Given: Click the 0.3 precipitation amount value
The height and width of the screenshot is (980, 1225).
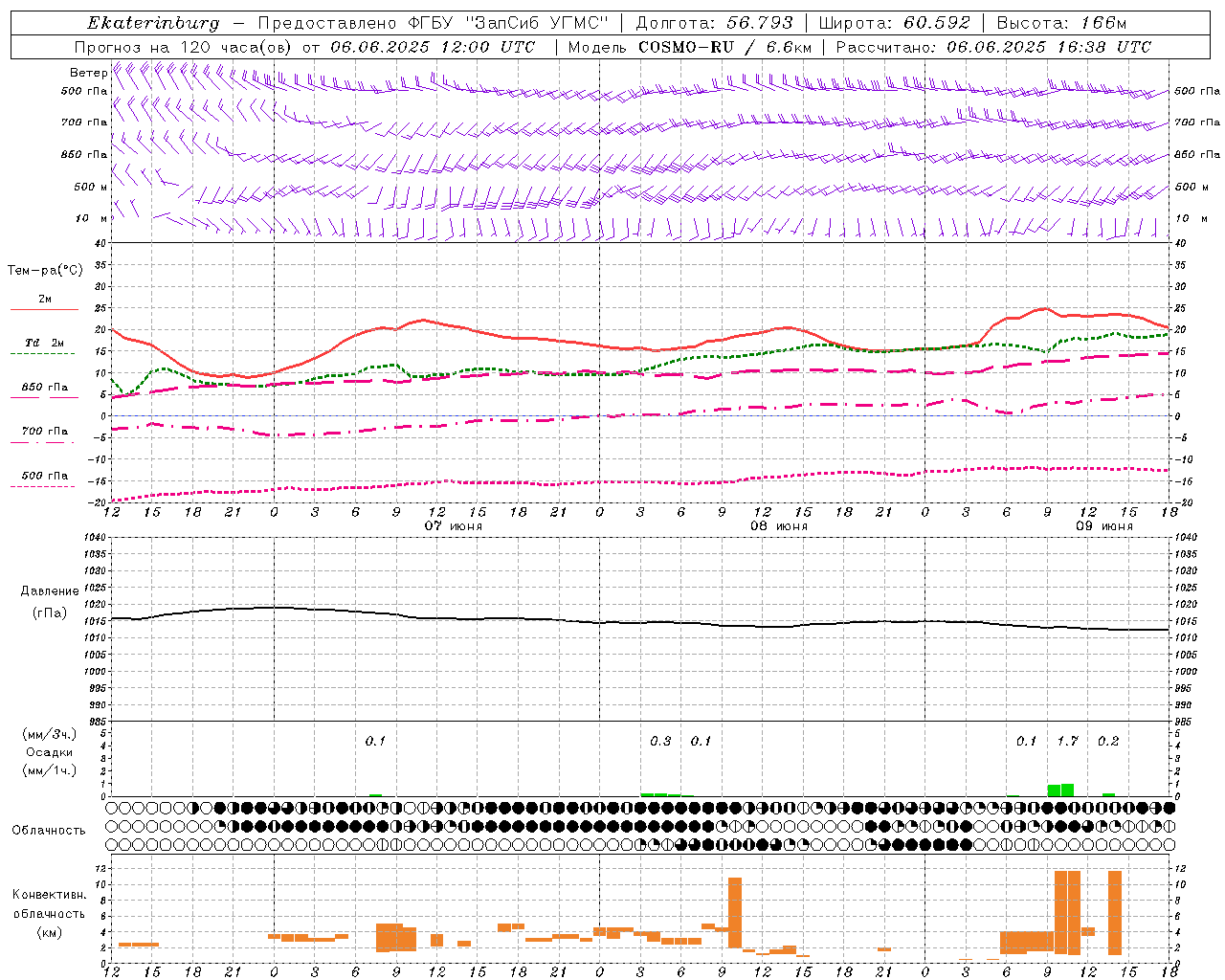Looking at the screenshot, I should (660, 742).
